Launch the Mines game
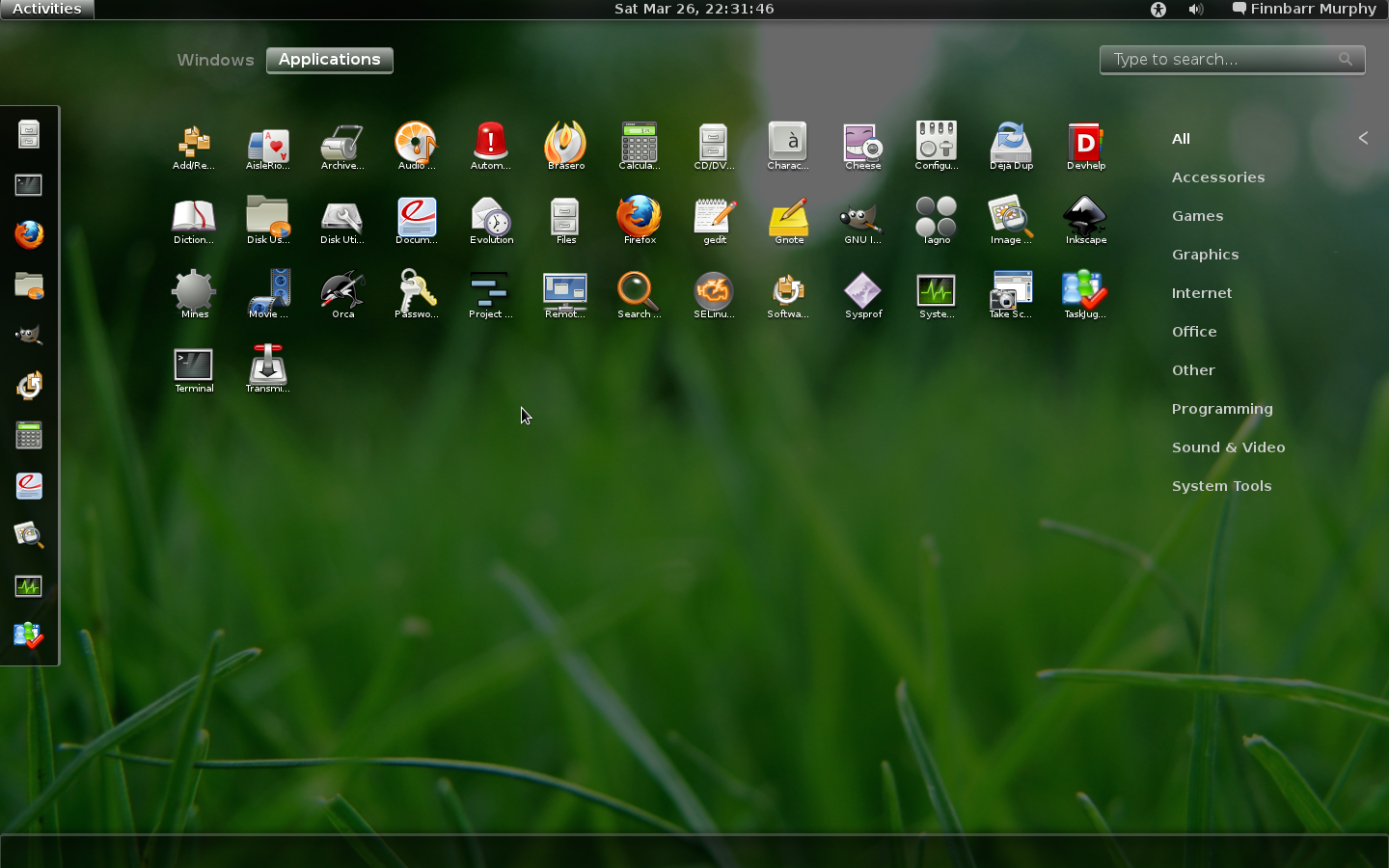The image size is (1389, 868). (194, 293)
